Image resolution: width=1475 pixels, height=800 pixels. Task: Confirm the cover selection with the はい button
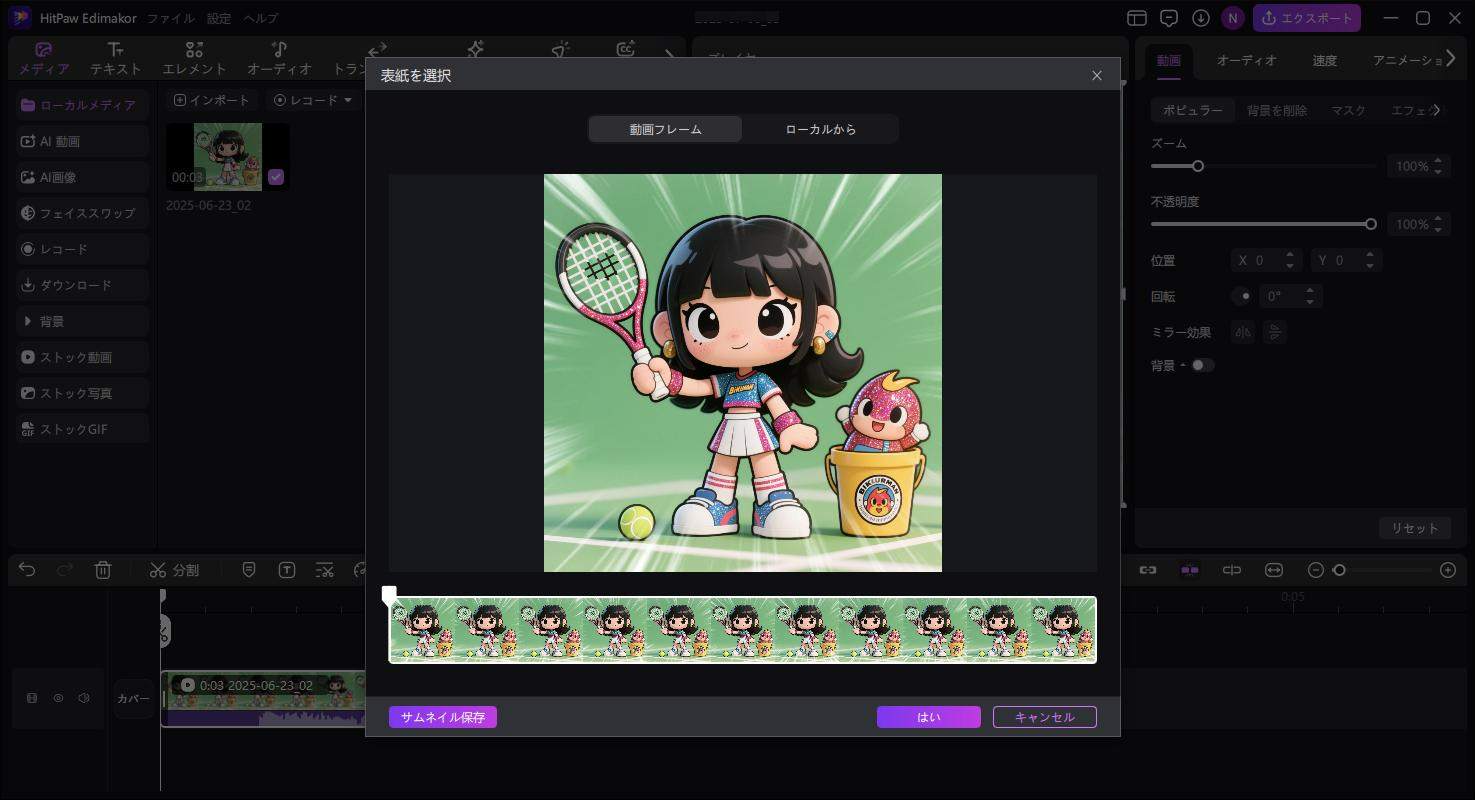tap(928, 717)
